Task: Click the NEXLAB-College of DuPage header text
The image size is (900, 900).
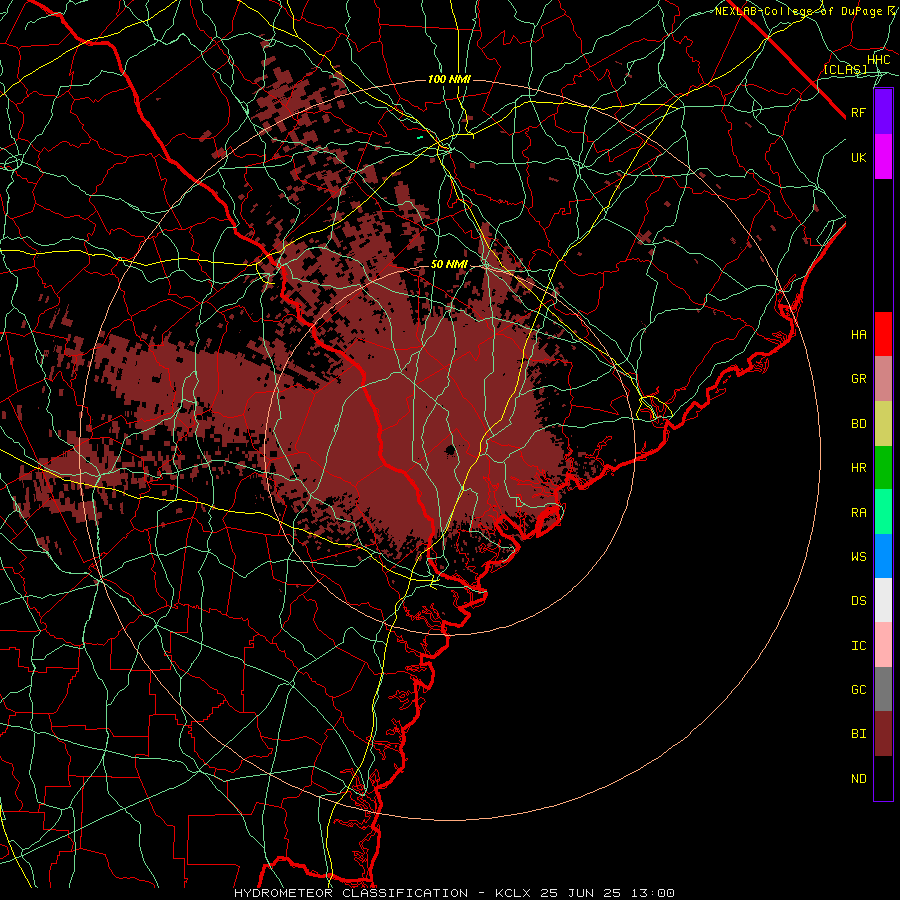Action: coord(798,11)
